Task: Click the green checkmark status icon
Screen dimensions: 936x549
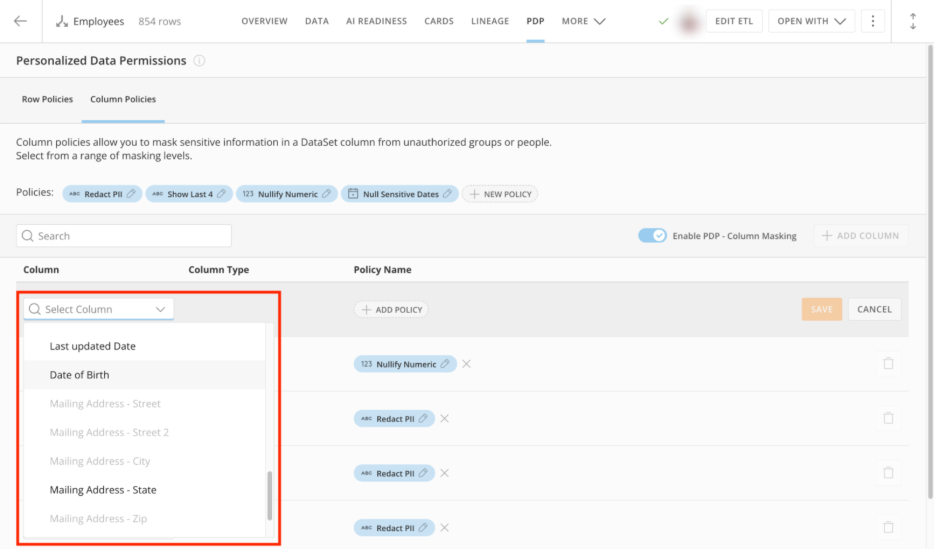Action: (x=663, y=21)
